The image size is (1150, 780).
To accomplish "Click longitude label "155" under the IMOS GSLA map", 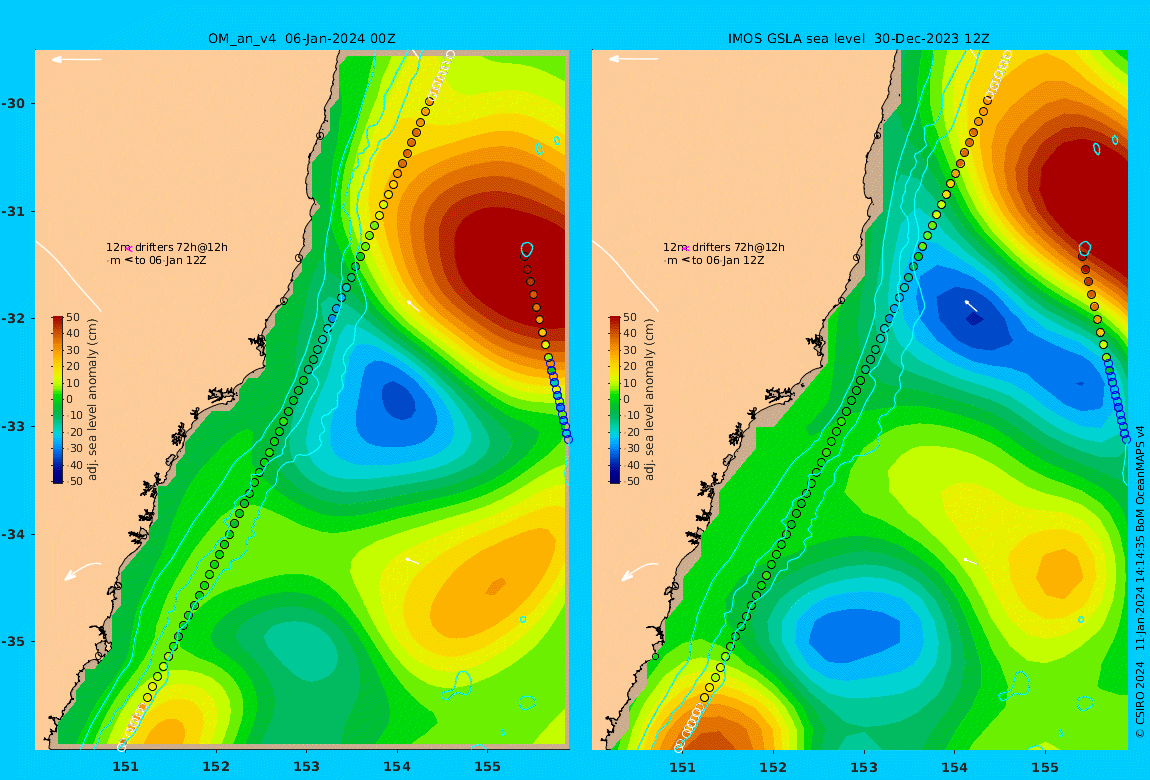I will point(1045,767).
